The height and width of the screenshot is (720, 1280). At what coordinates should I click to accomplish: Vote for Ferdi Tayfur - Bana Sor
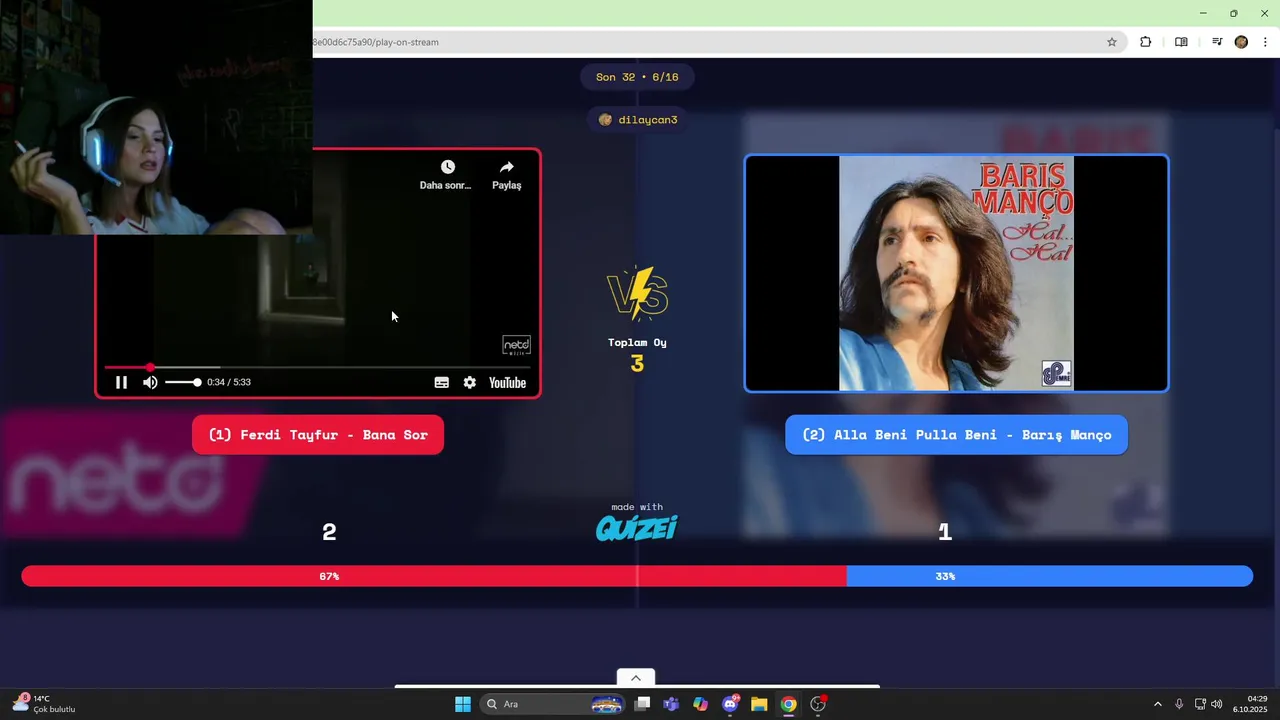tap(318, 435)
